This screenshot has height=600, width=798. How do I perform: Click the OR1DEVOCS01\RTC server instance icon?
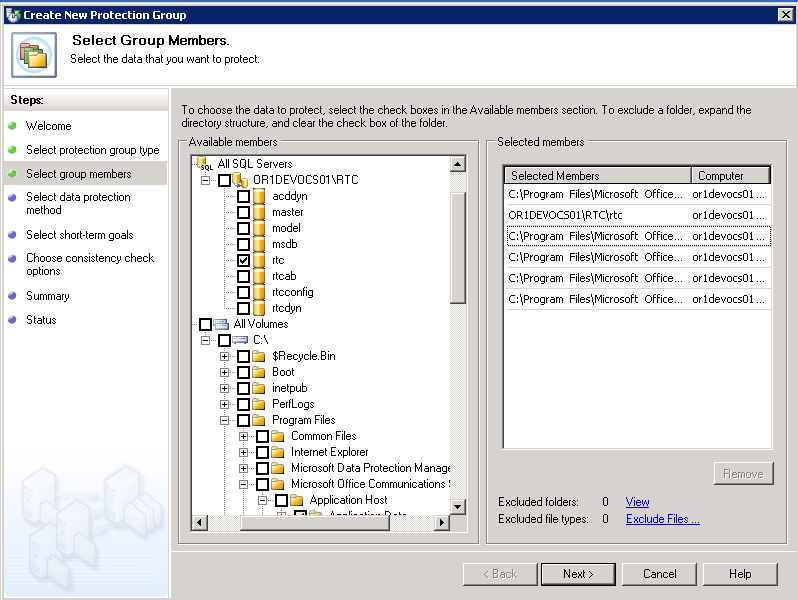pyautogui.click(x=240, y=180)
